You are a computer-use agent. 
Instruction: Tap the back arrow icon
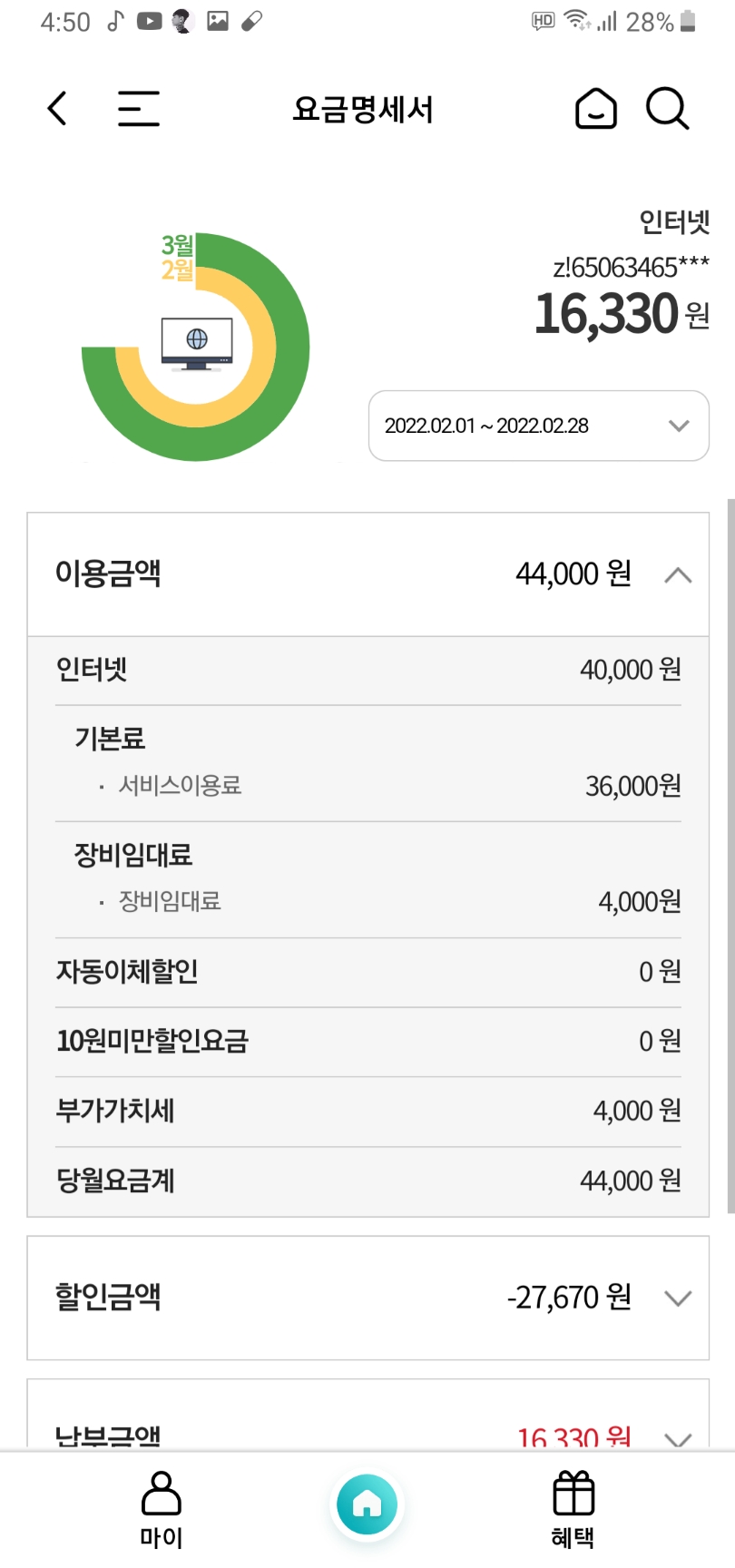[57, 109]
